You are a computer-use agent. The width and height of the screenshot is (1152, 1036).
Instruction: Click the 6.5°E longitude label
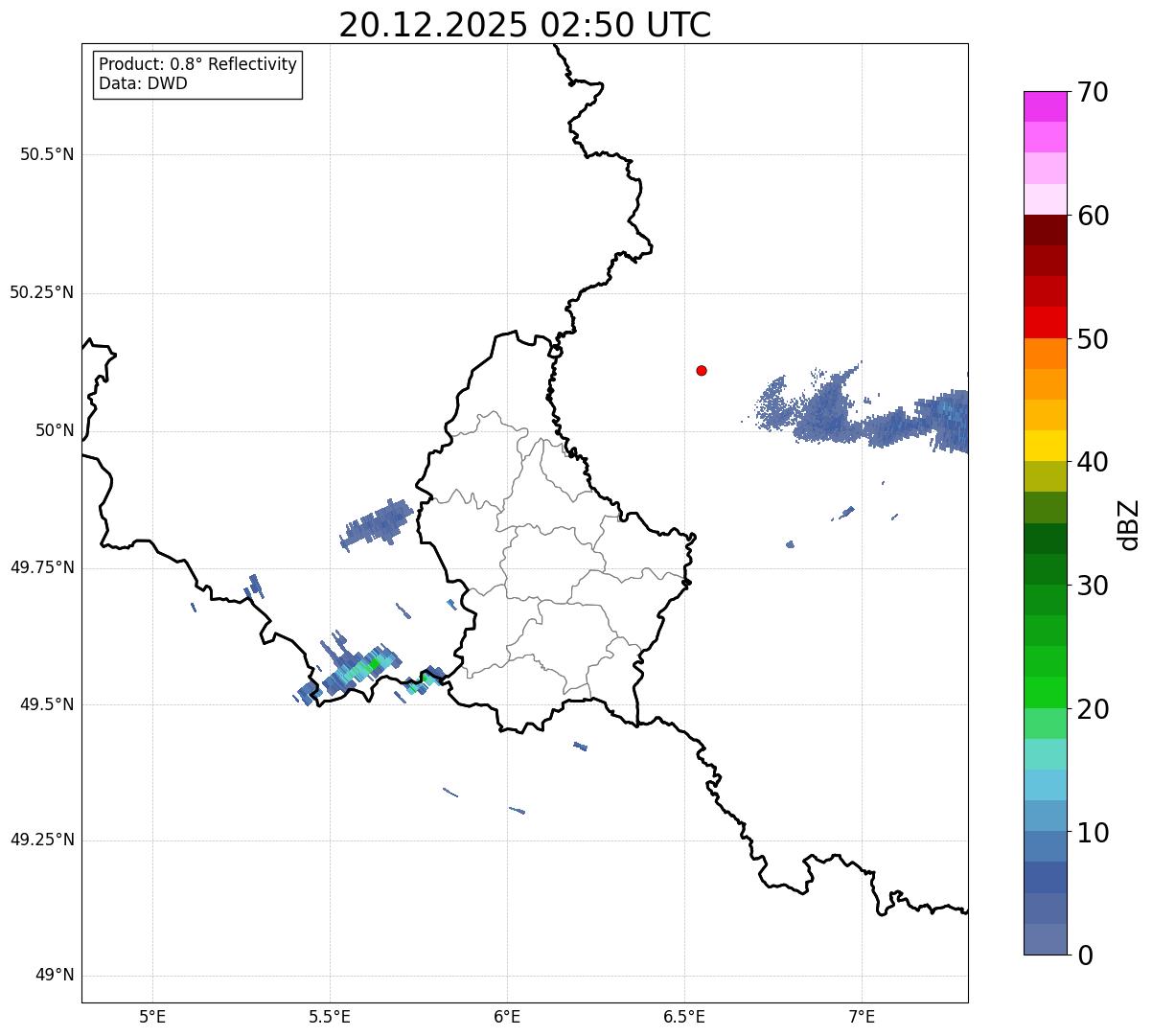(x=684, y=1016)
